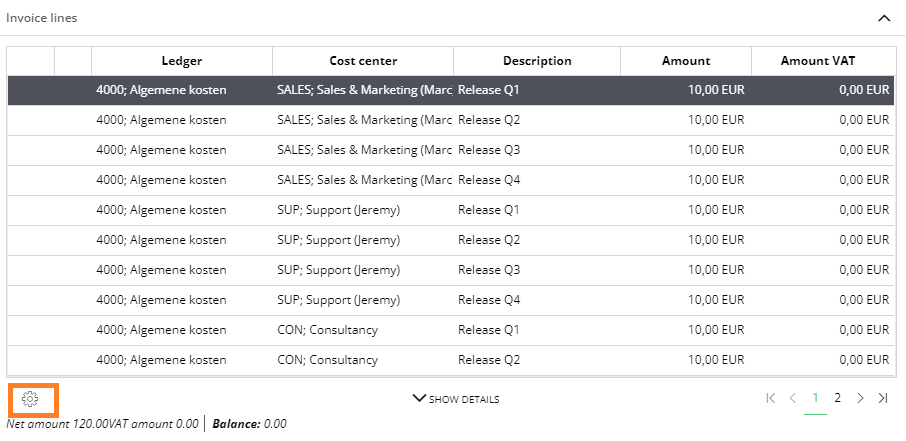Sort by the Cost center column header
This screenshot has height=441, width=906.
tap(362, 61)
